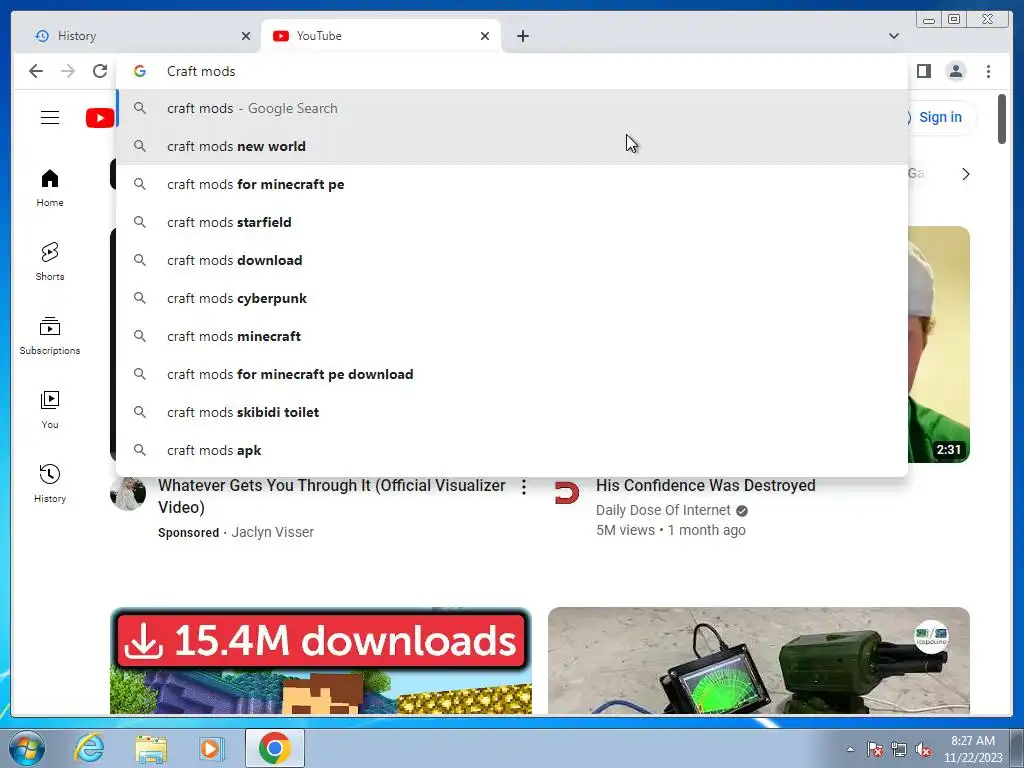Open the Chrome profile avatar
1024x768 pixels.
point(955,71)
